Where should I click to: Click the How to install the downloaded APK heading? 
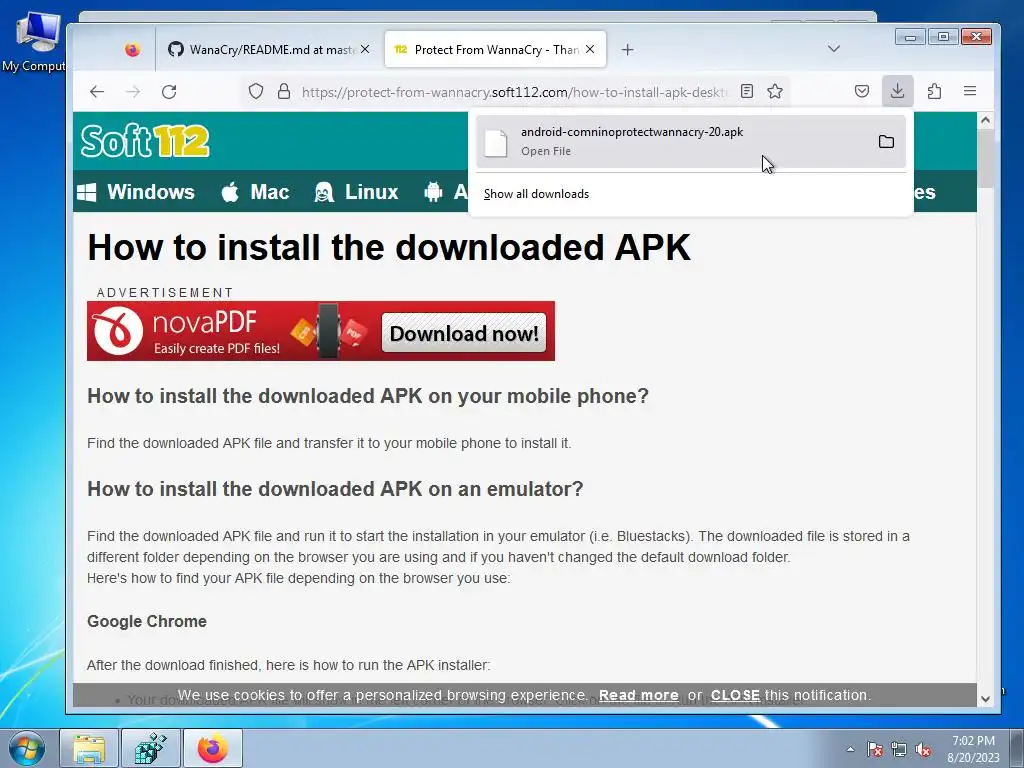(x=389, y=248)
